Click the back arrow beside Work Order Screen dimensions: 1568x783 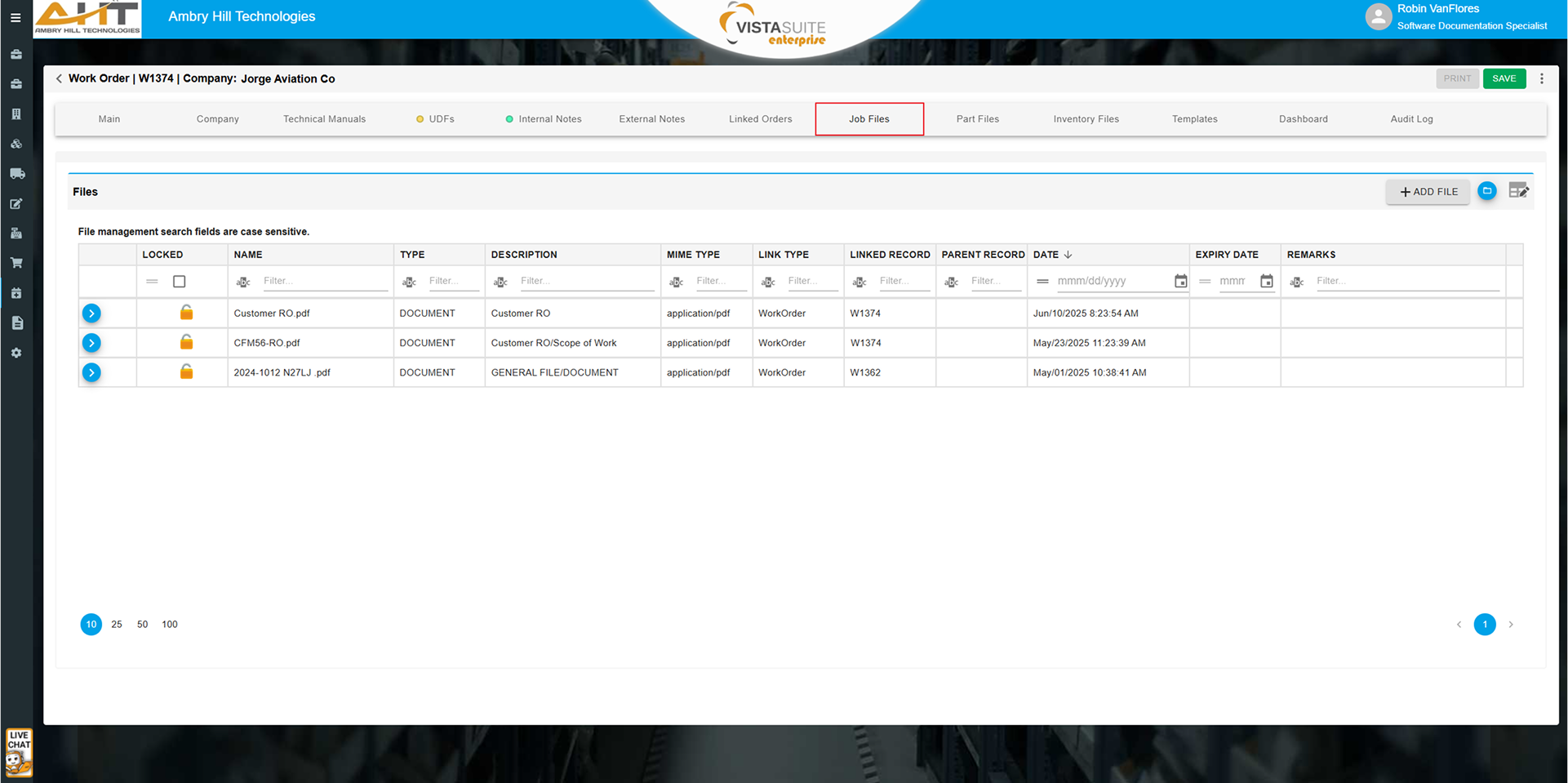tap(59, 78)
